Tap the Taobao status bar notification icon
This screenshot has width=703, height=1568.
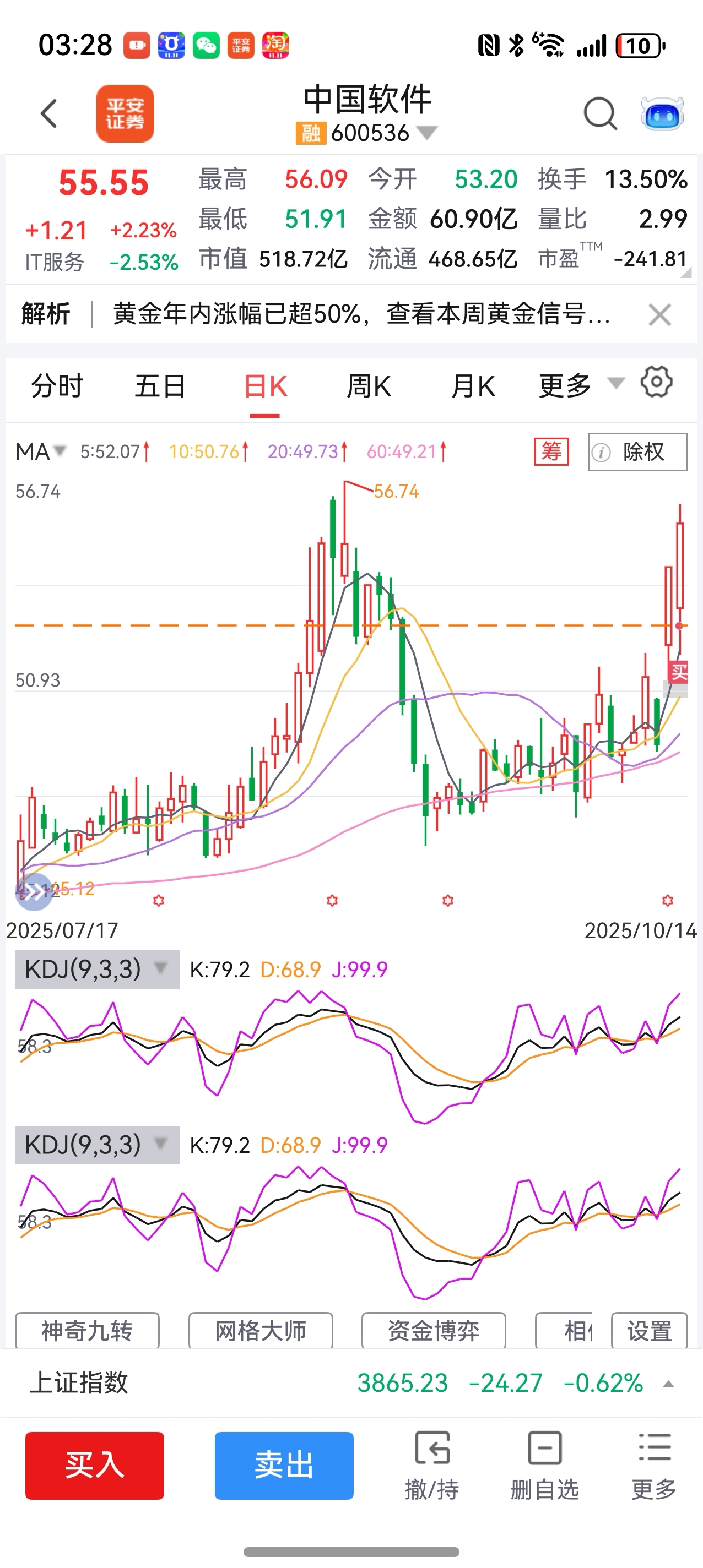tap(275, 46)
